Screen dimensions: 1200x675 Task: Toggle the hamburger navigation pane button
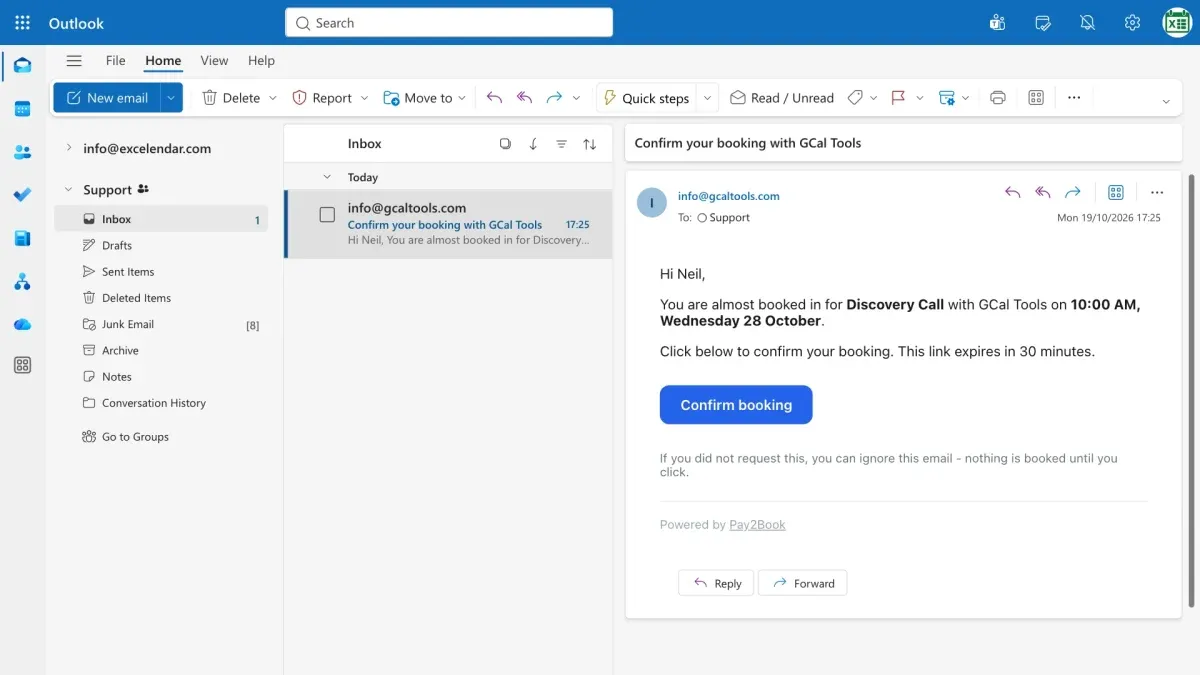tap(74, 61)
